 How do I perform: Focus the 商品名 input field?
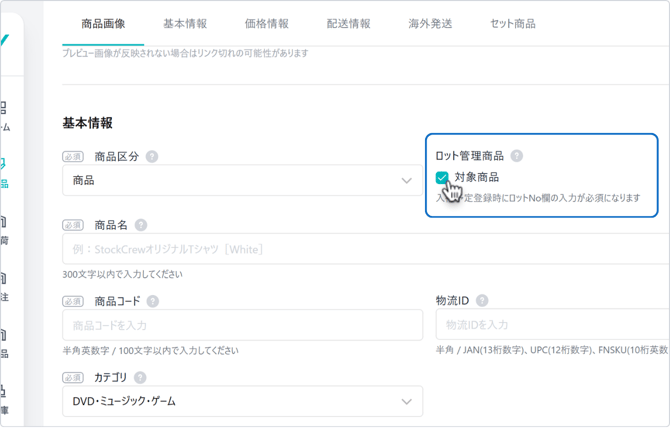366,249
